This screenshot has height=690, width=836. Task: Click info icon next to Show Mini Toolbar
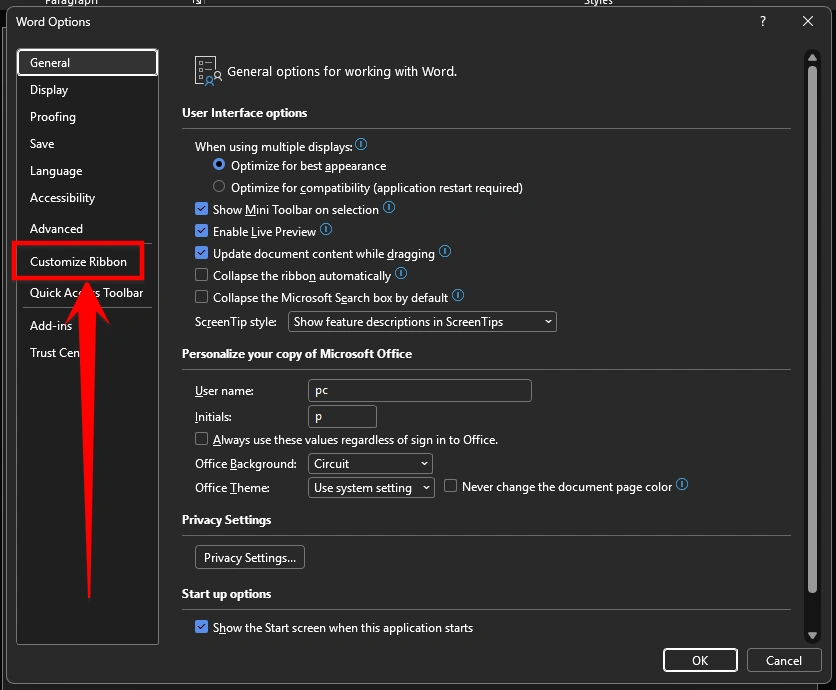389,207
